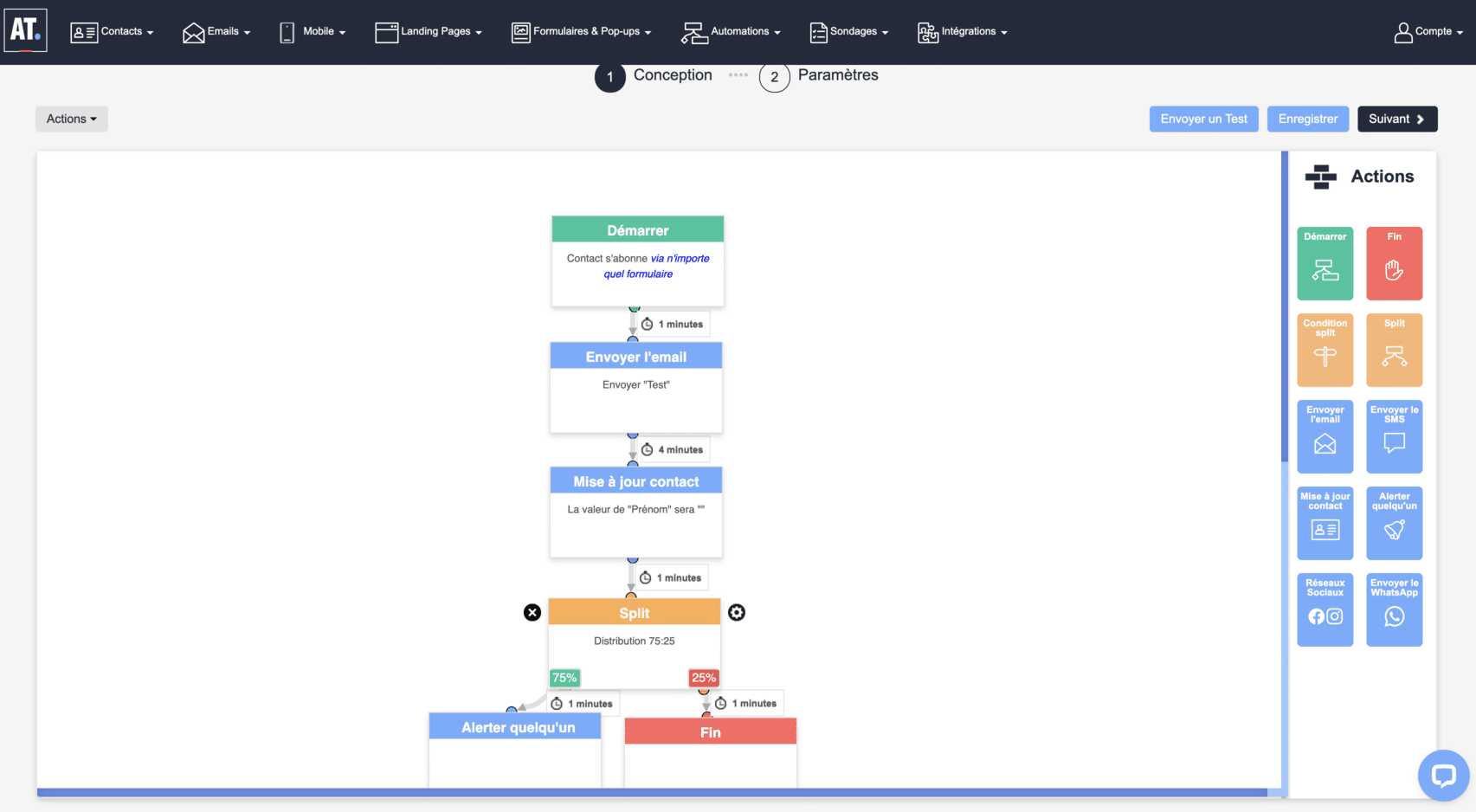Click the Envoyer l'email node in the workflow
The height and width of the screenshot is (812, 1476).
pos(636,387)
